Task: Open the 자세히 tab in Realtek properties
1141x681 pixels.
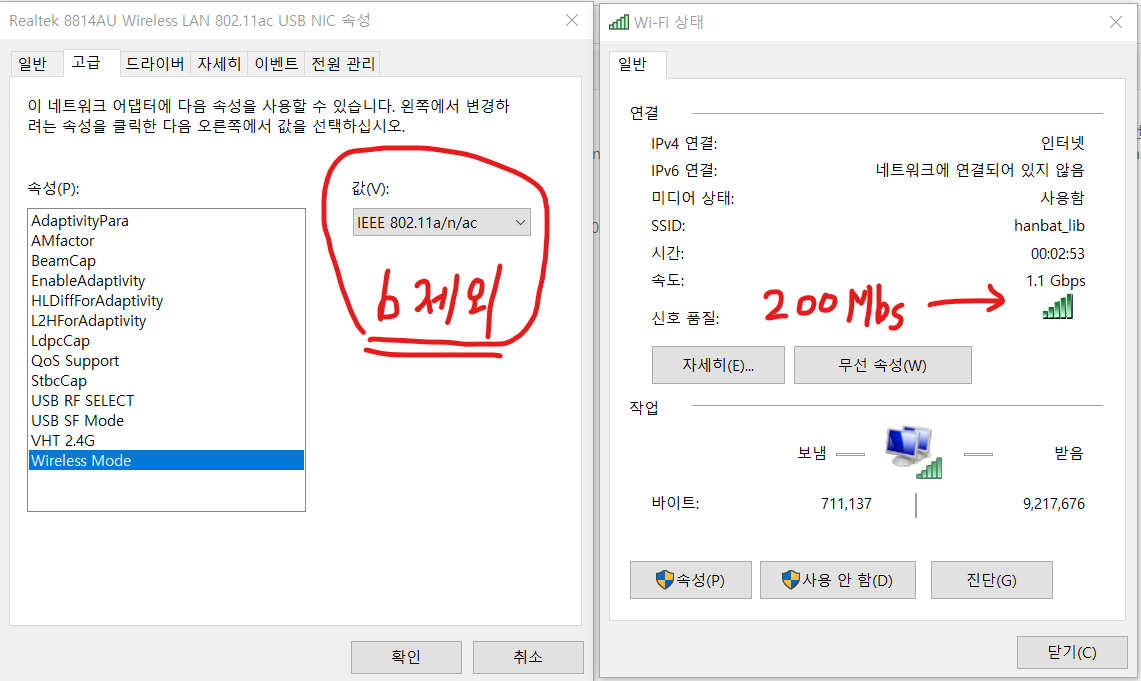Action: click(x=219, y=64)
